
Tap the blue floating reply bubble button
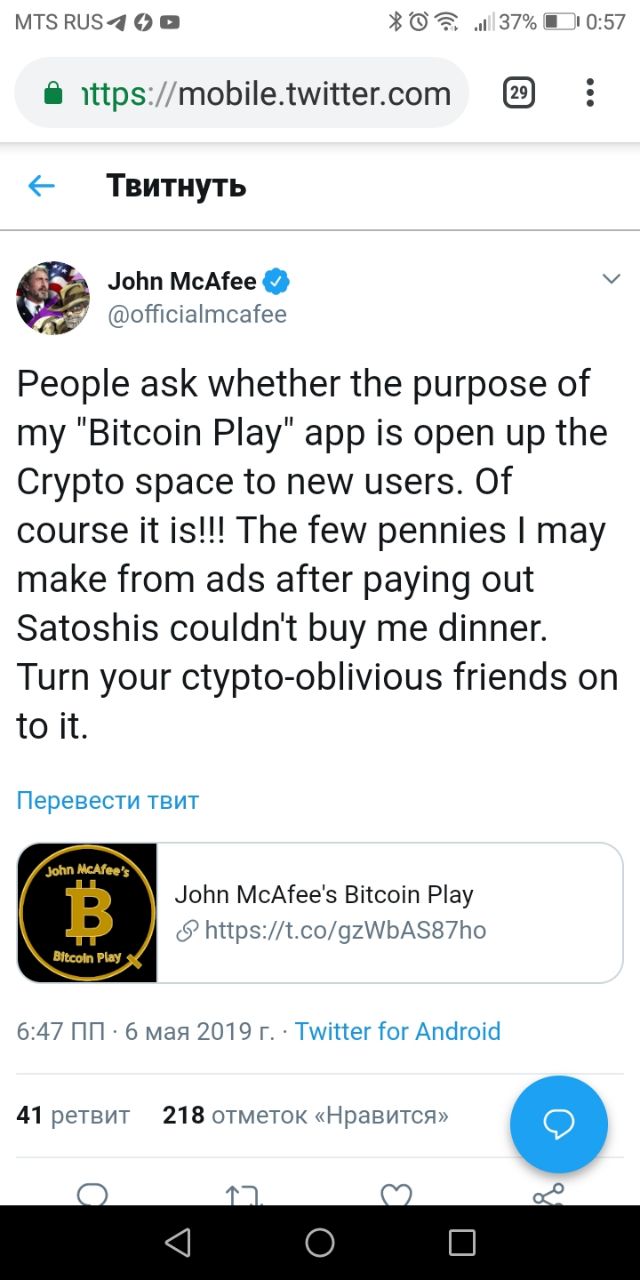[x=558, y=1124]
